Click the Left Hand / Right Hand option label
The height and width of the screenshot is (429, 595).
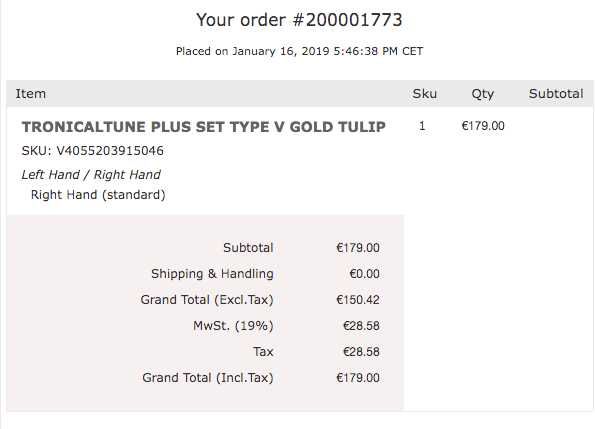pos(91,174)
